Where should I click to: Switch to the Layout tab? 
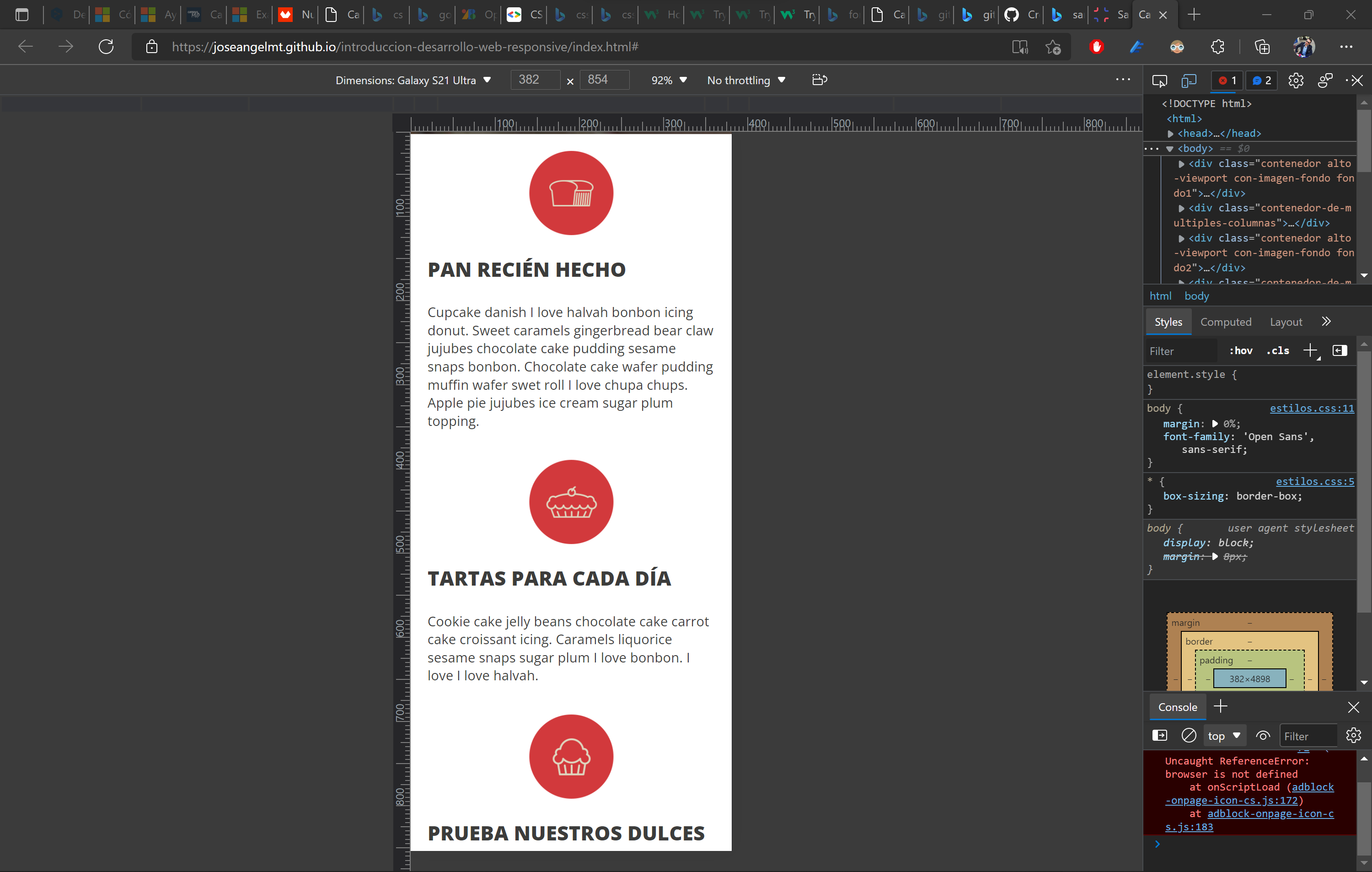1286,322
